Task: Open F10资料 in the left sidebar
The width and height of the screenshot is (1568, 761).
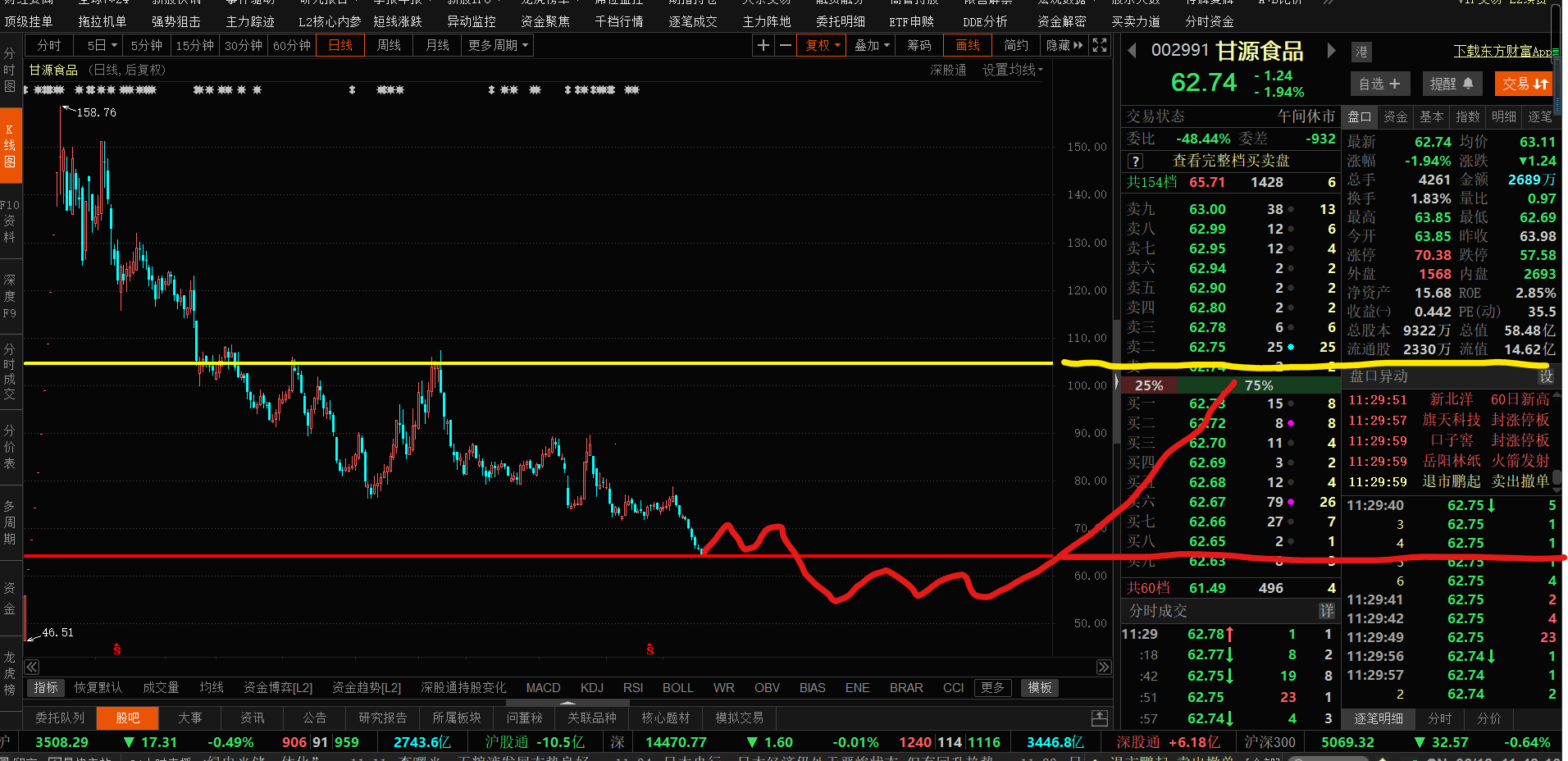Action: point(10,221)
